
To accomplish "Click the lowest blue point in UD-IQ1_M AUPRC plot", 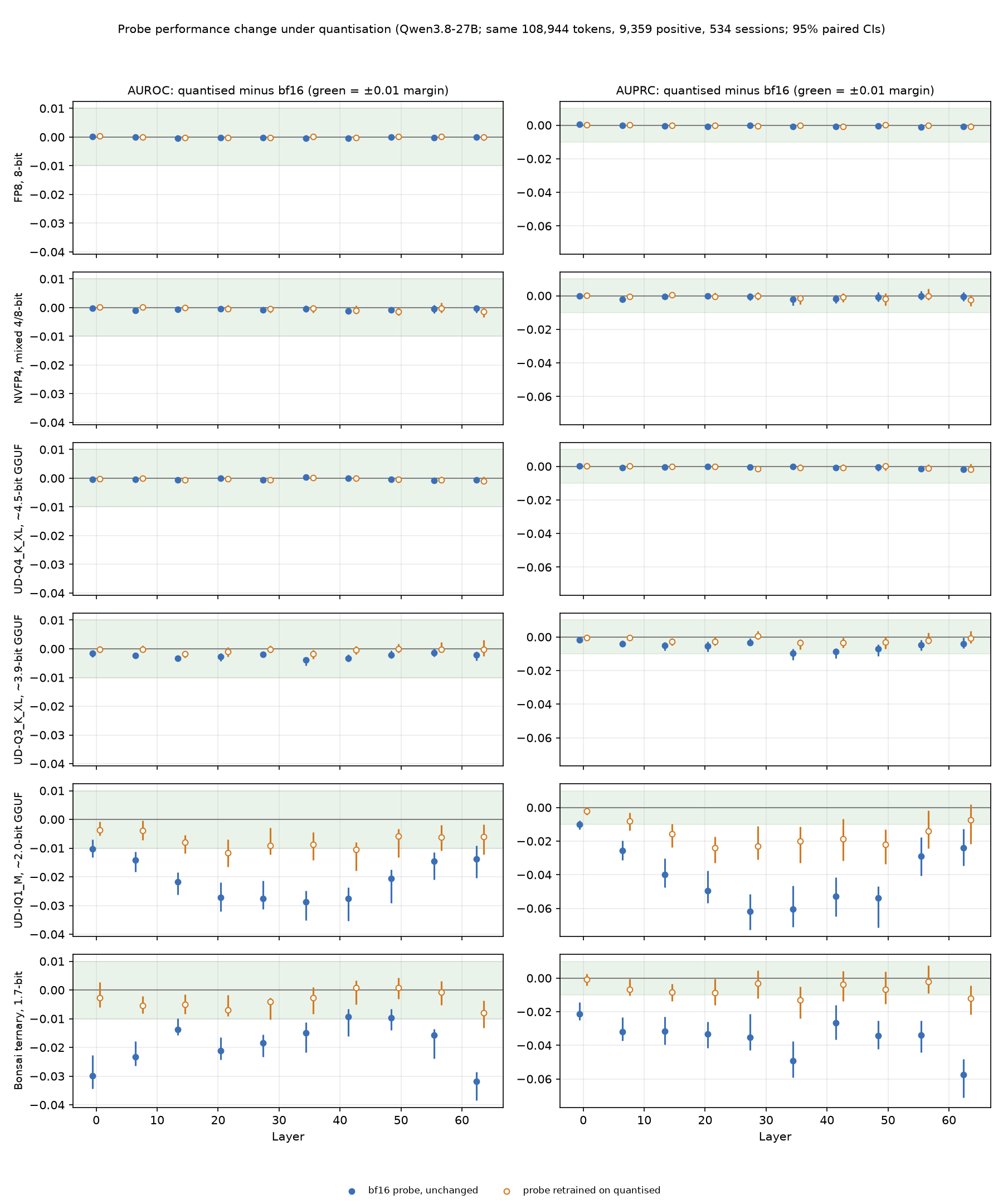I will (750, 911).
